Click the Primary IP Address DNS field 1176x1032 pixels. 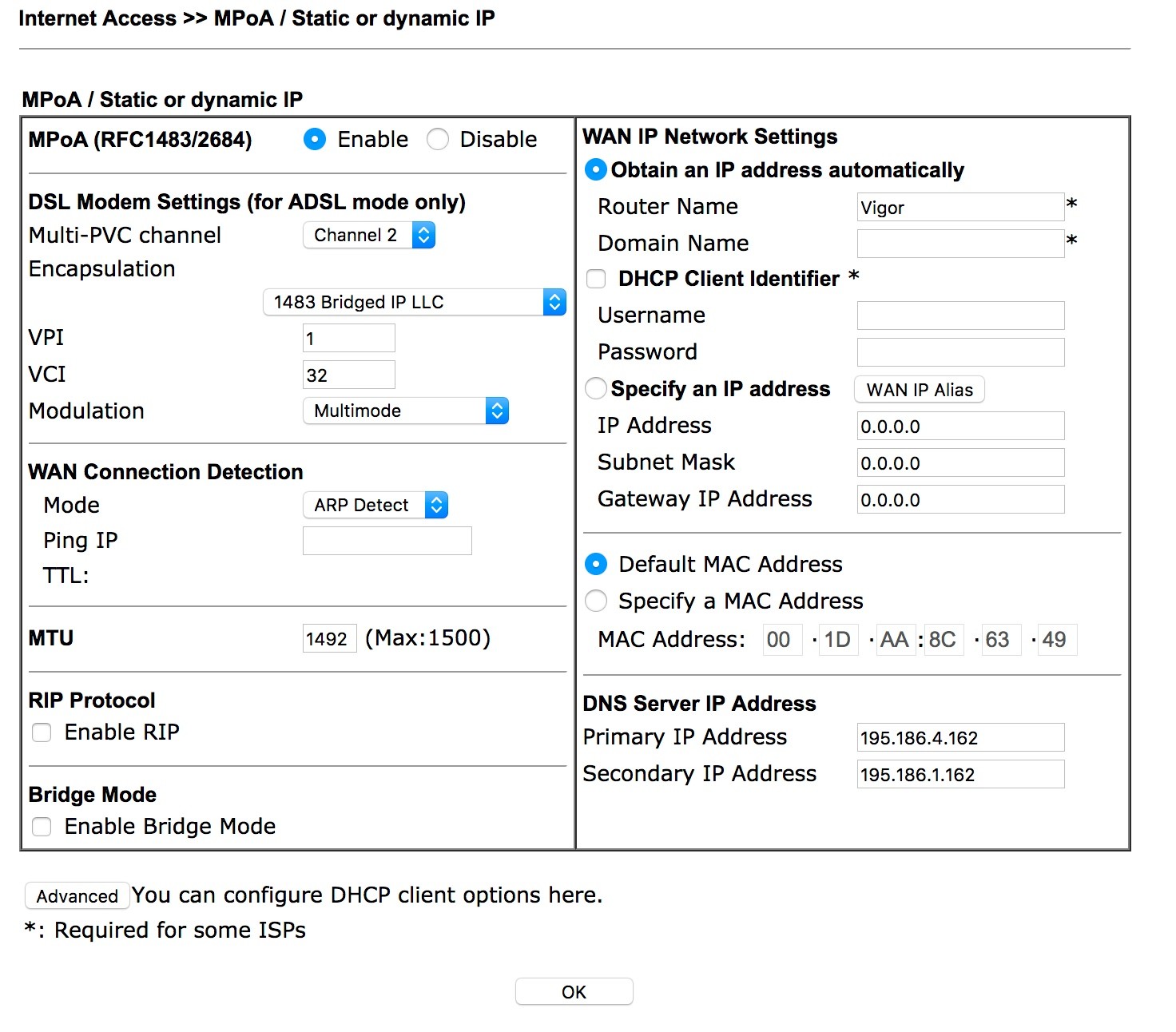(x=960, y=738)
